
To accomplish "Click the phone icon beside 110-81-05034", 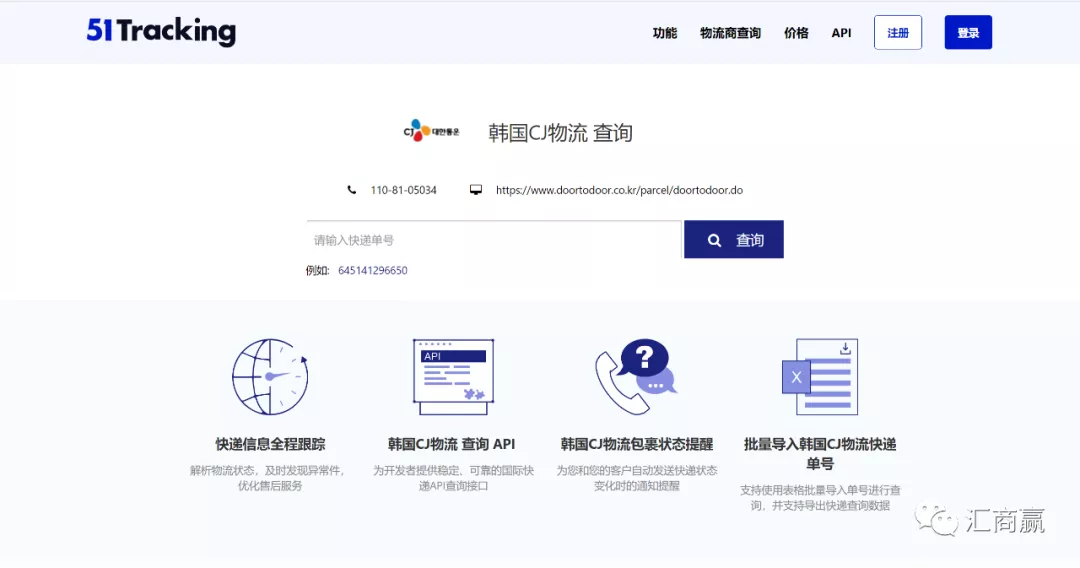I will tap(352, 190).
